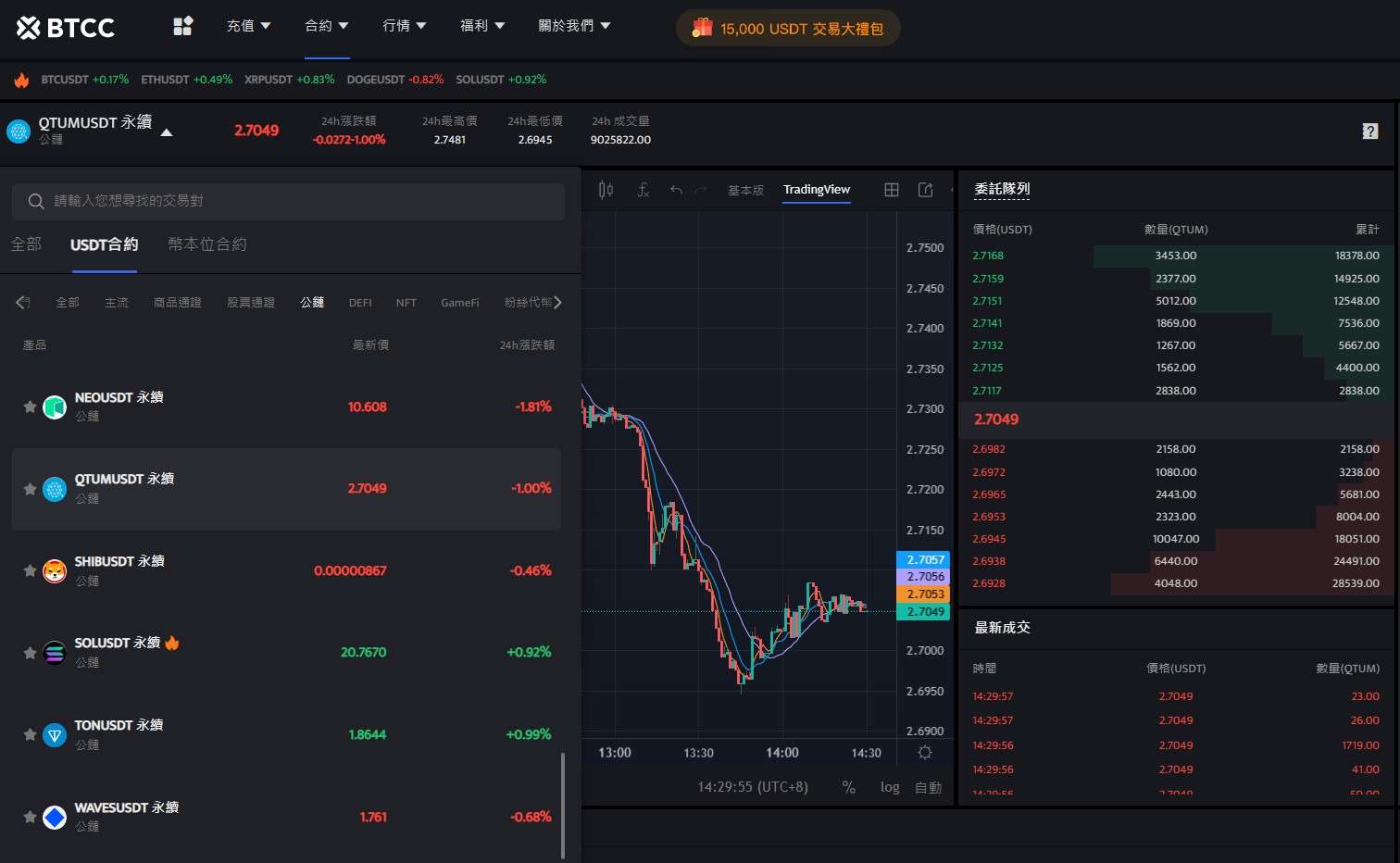Image resolution: width=1400 pixels, height=863 pixels.
Task: Enable log scale on the price axis
Action: pos(889,786)
